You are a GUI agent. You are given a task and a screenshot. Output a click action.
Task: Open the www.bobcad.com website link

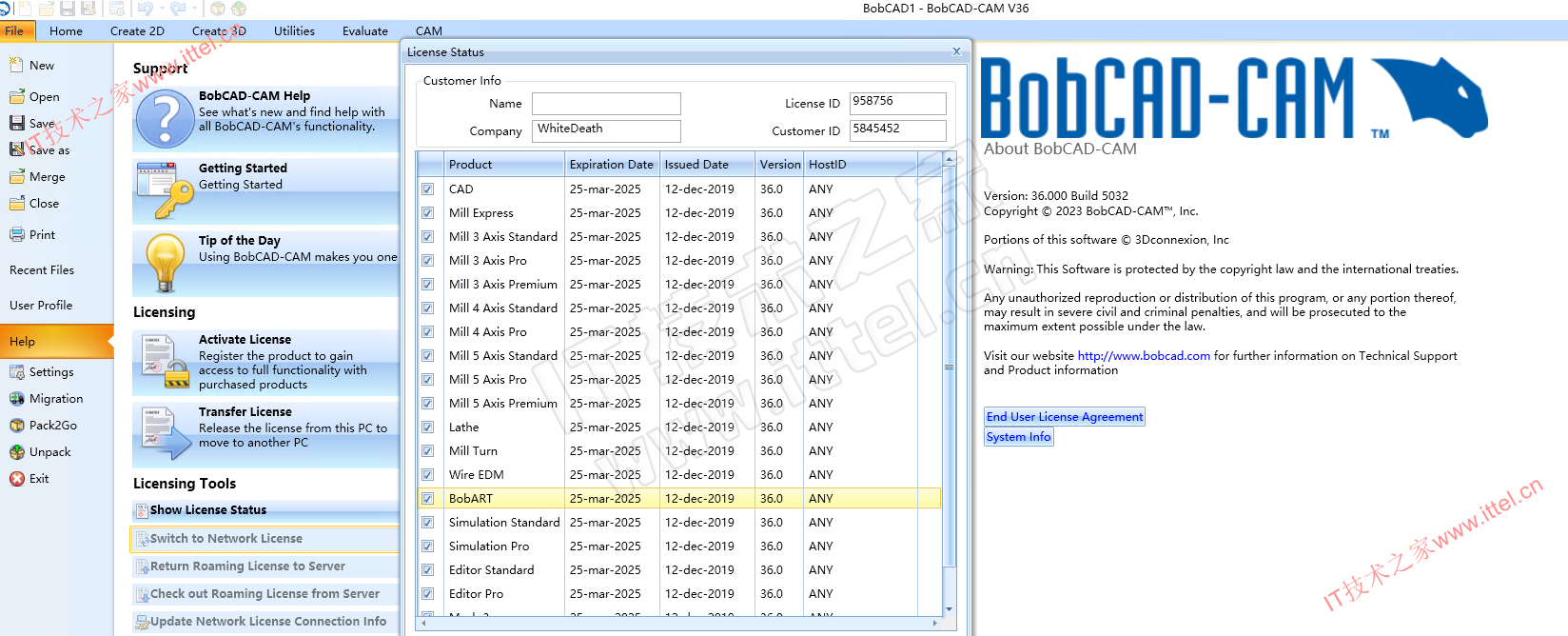(x=1144, y=356)
